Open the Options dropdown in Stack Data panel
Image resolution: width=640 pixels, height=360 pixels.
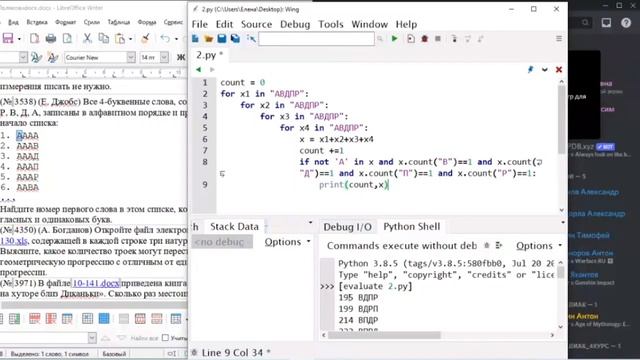[287, 242]
